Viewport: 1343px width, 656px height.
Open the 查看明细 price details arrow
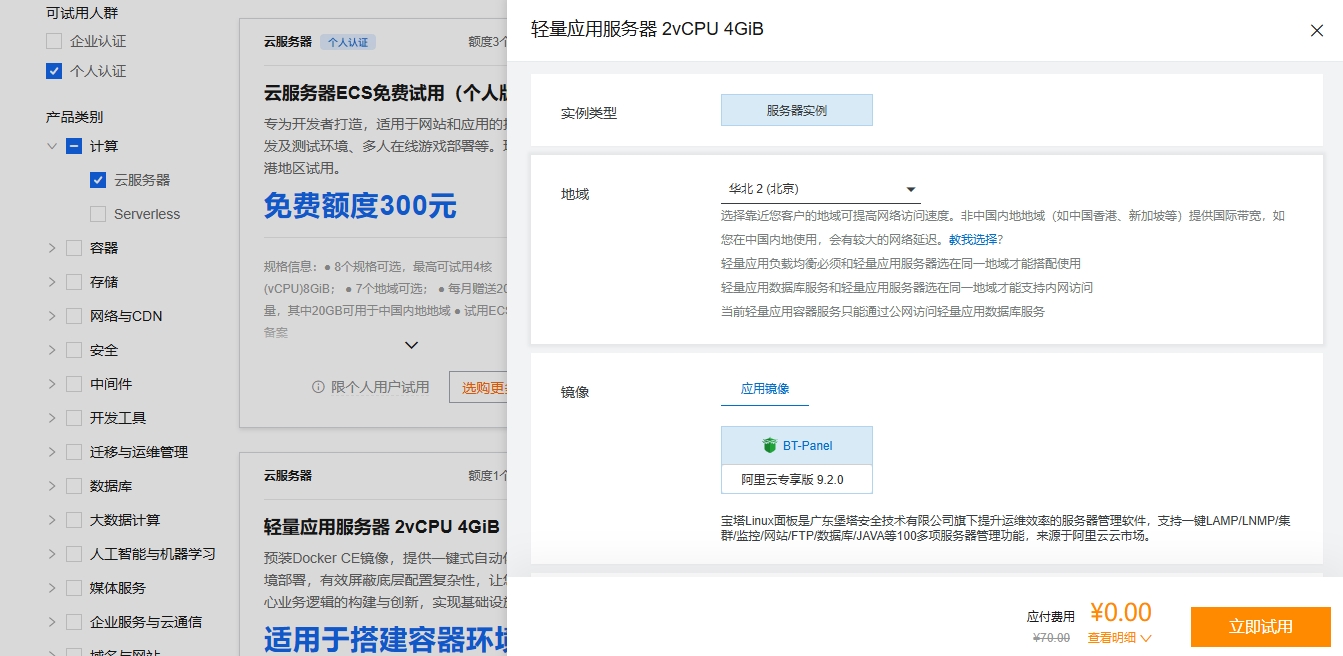pyautogui.click(x=1145, y=638)
